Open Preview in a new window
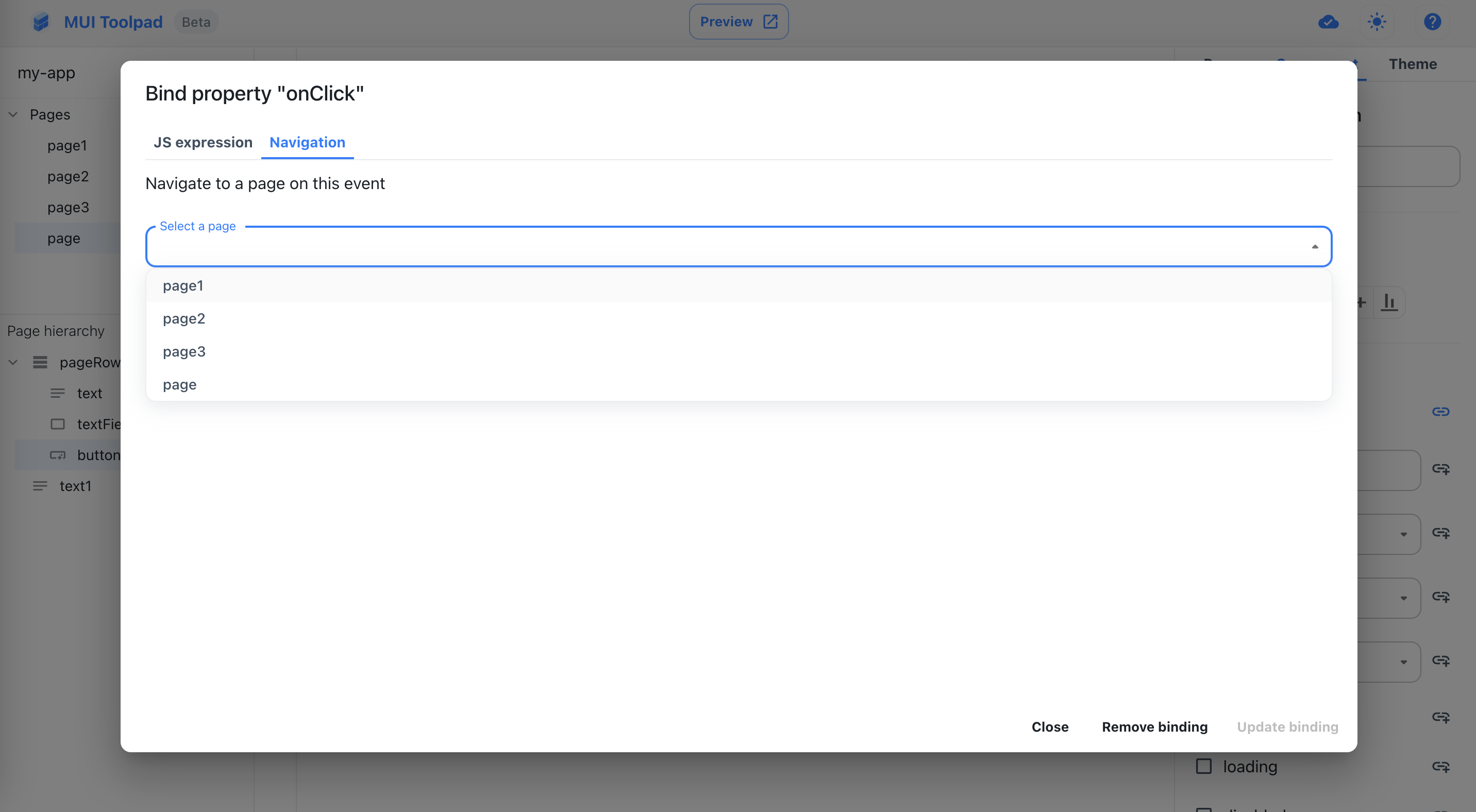Viewport: 1476px width, 812px height. pos(738,21)
